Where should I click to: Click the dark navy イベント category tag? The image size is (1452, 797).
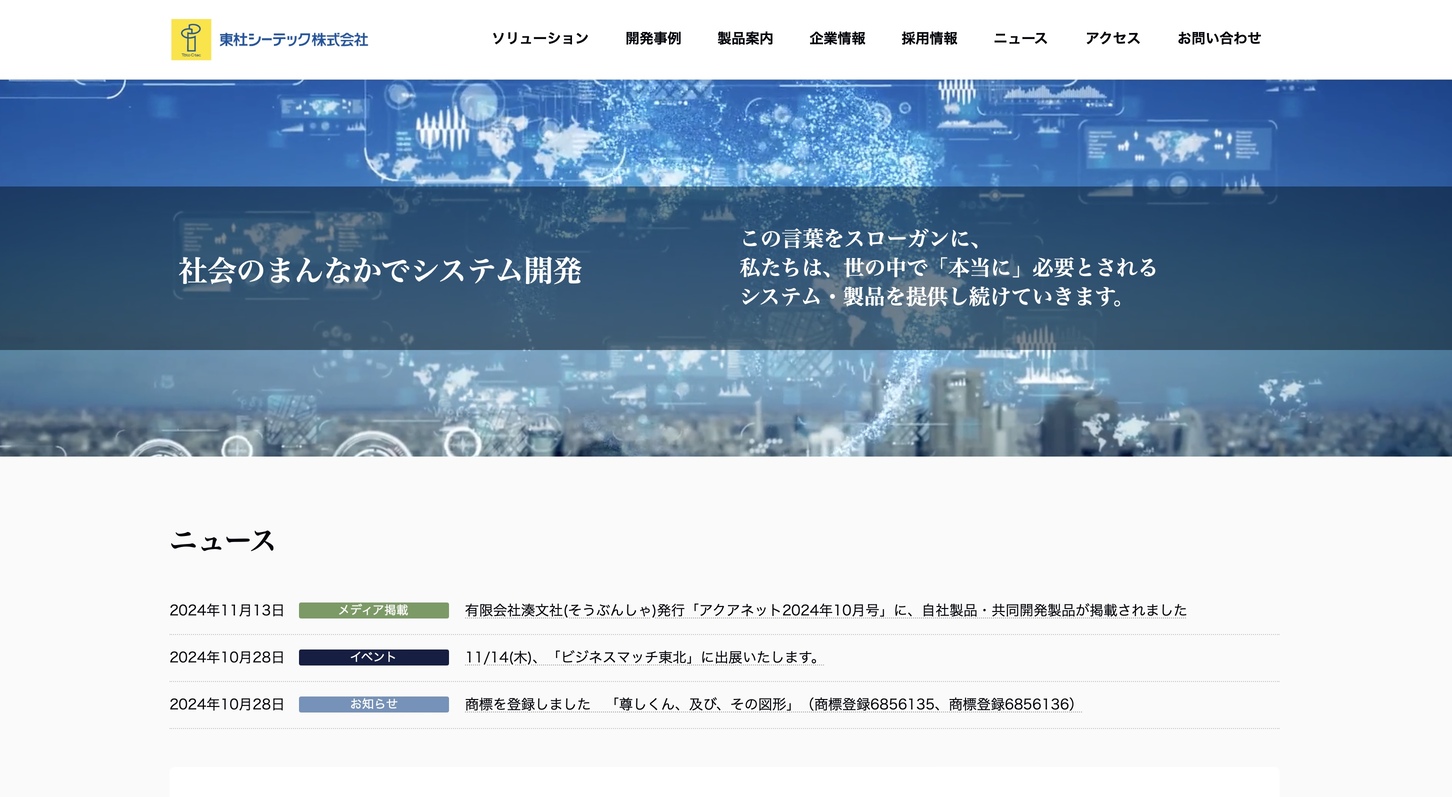pyautogui.click(x=374, y=657)
